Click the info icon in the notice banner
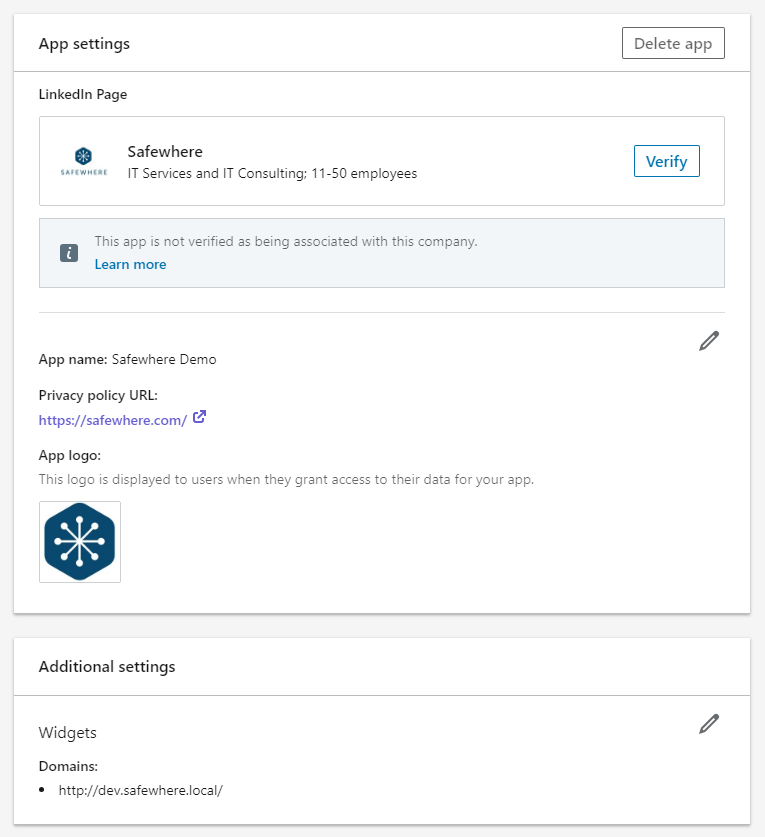The image size is (765, 837). click(x=68, y=253)
